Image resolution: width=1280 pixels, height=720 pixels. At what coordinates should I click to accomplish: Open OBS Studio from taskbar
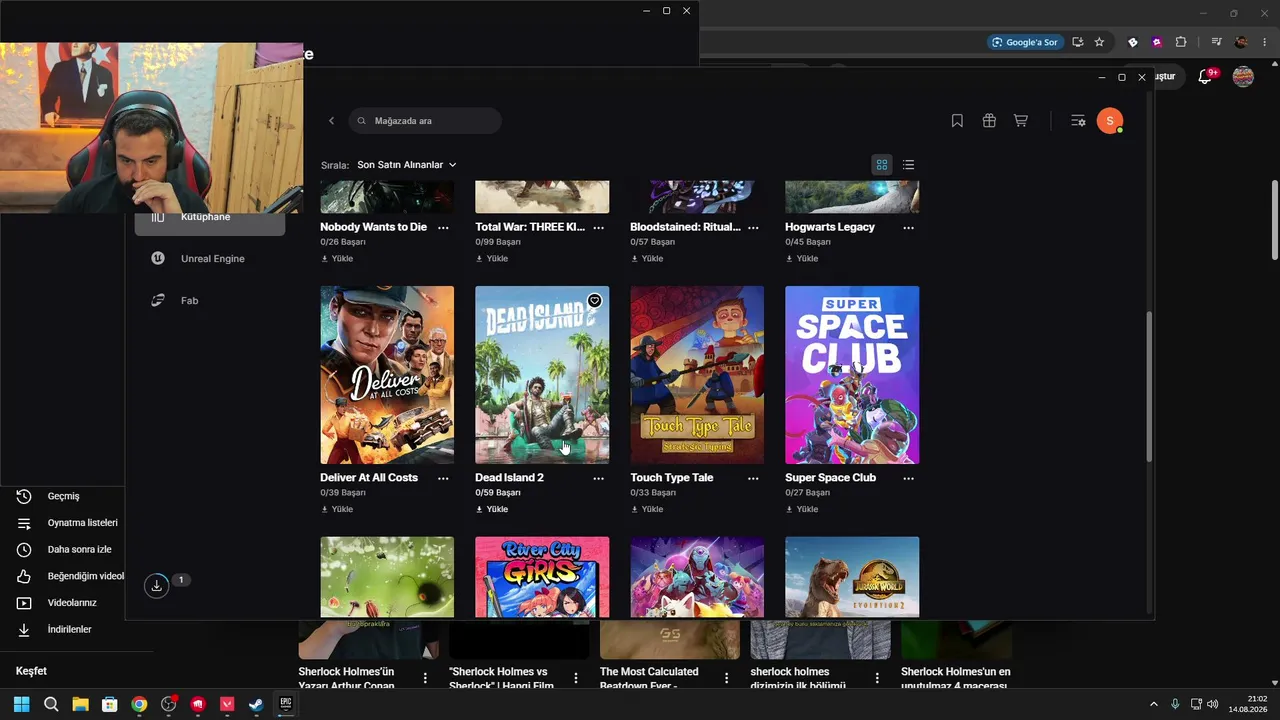pos(169,704)
